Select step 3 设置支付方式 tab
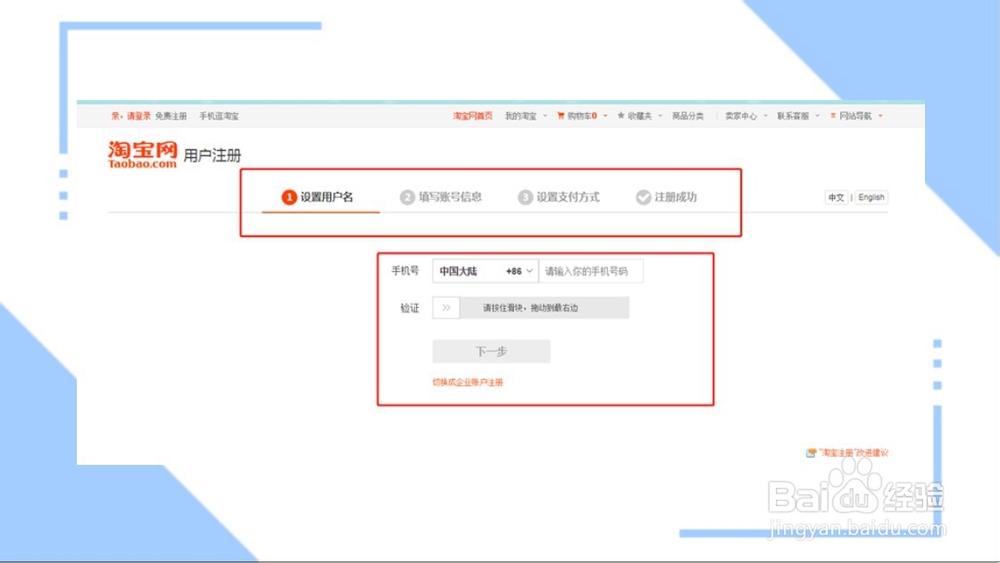 (559, 197)
